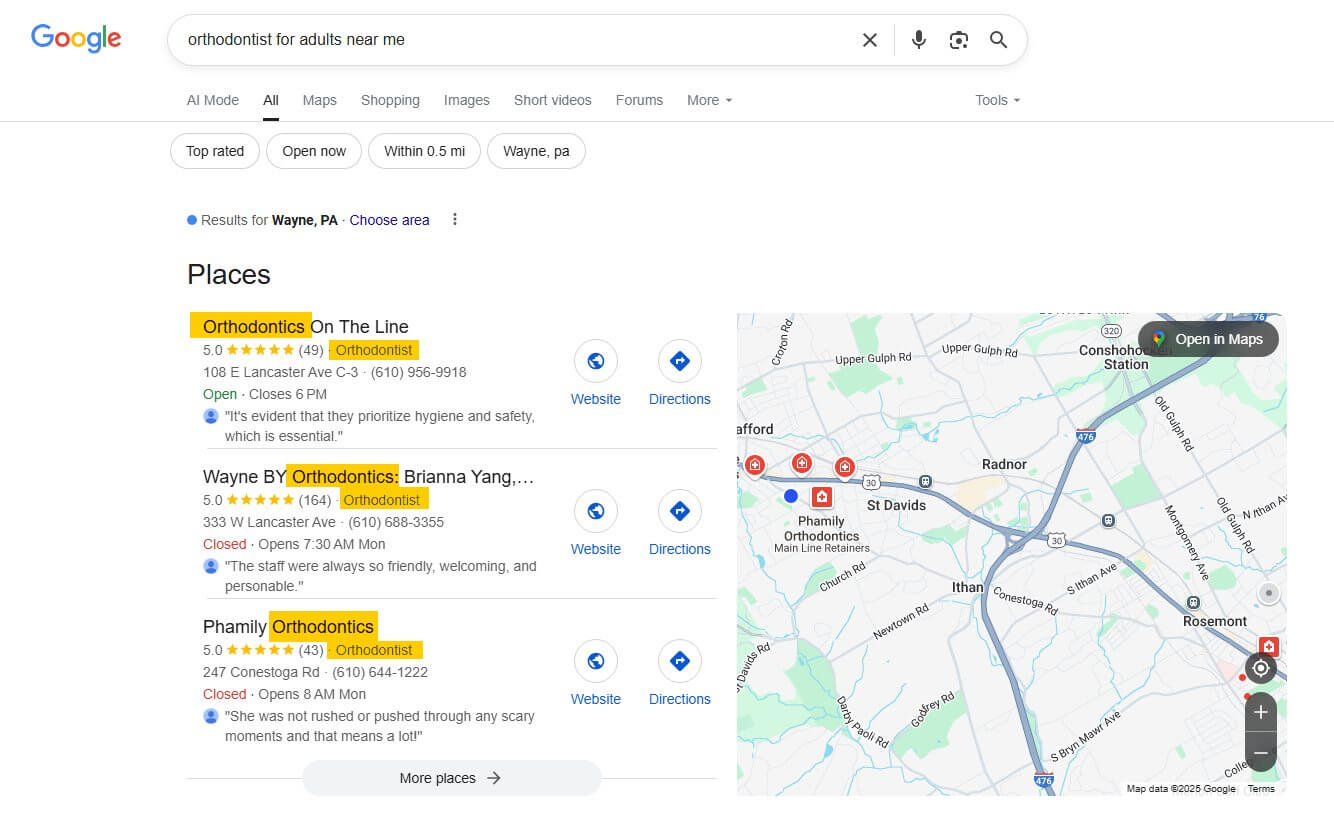
Task: Click review quote about hygiene and safety
Action: click(x=380, y=426)
